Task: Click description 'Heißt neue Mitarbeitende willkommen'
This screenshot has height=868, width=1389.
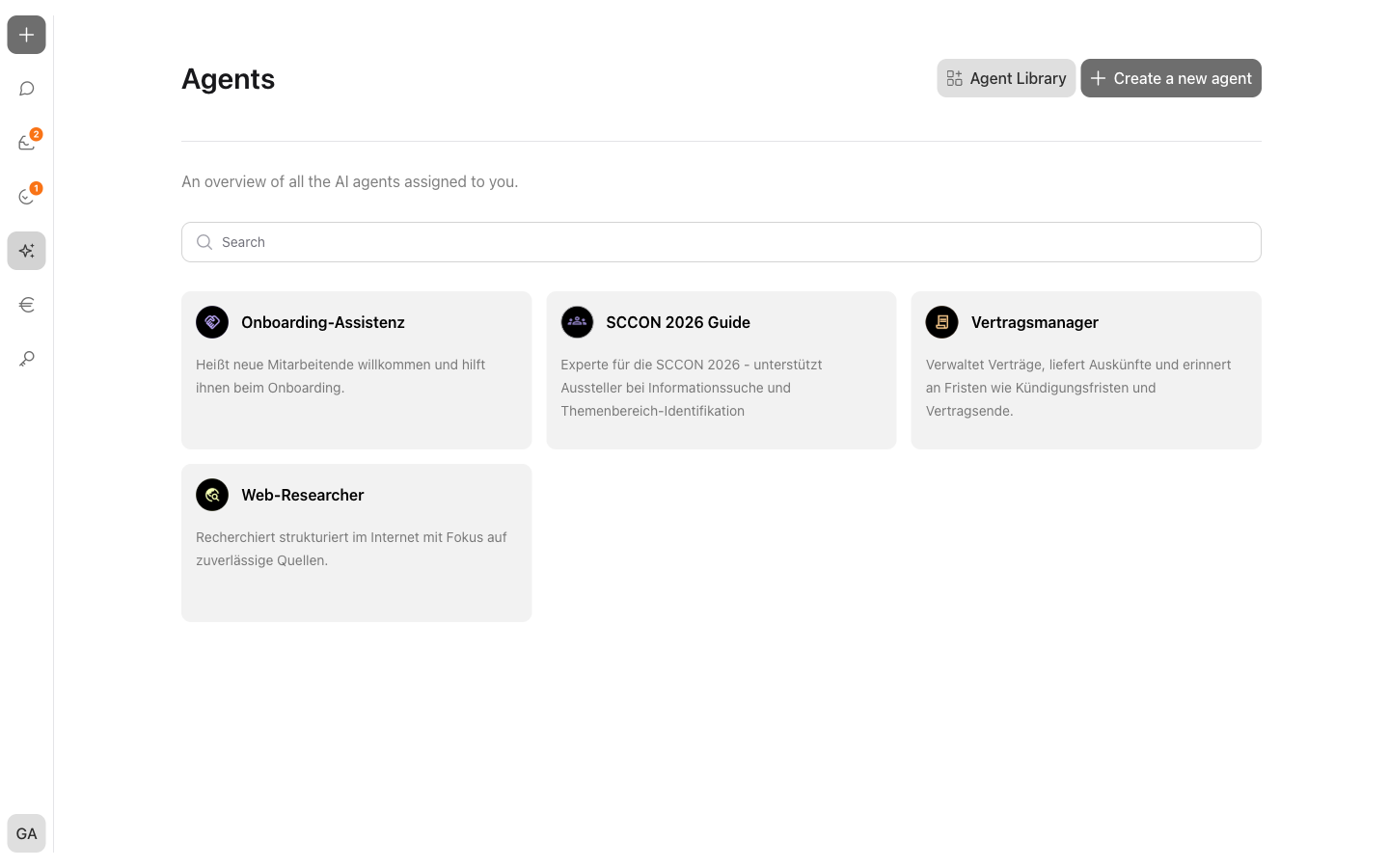Action: [x=340, y=376]
